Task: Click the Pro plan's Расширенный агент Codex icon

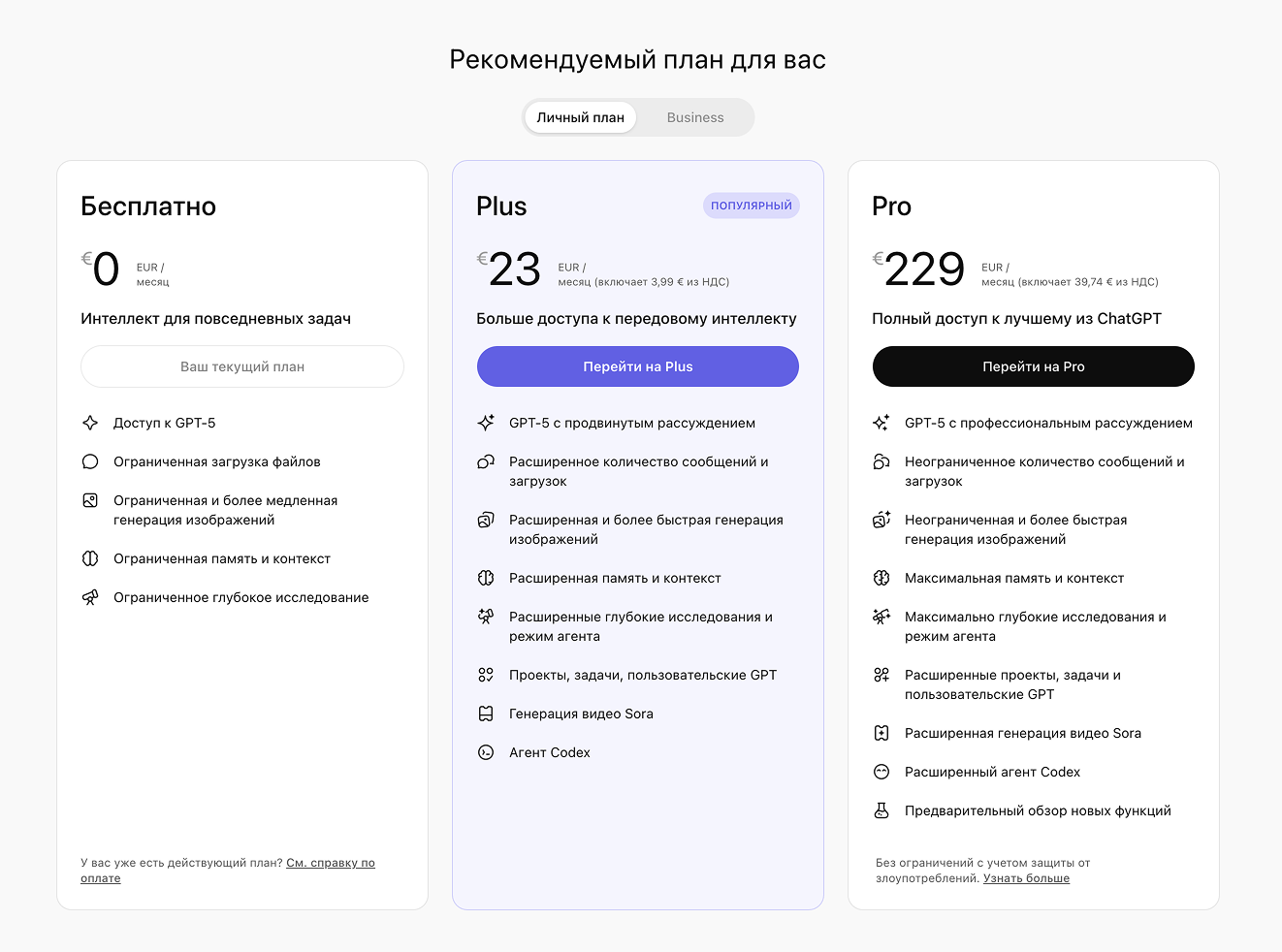Action: click(881, 772)
